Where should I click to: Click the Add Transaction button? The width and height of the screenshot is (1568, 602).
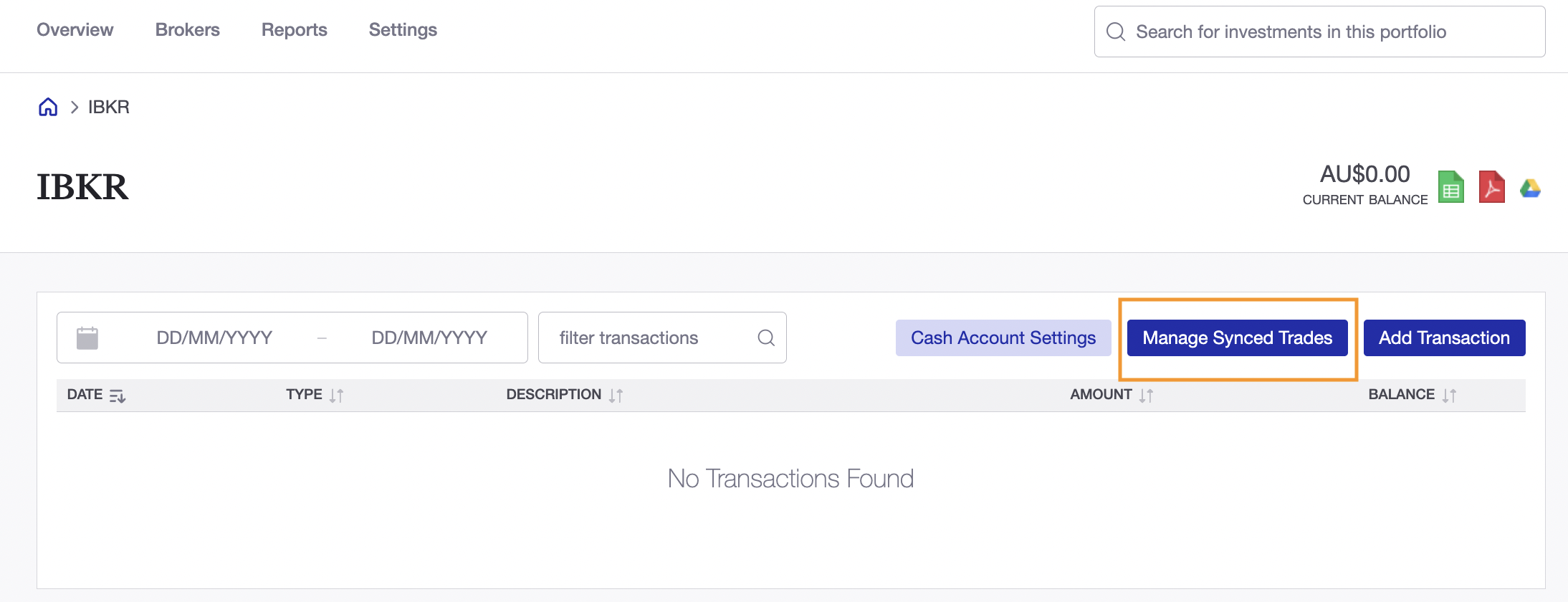coord(1444,338)
